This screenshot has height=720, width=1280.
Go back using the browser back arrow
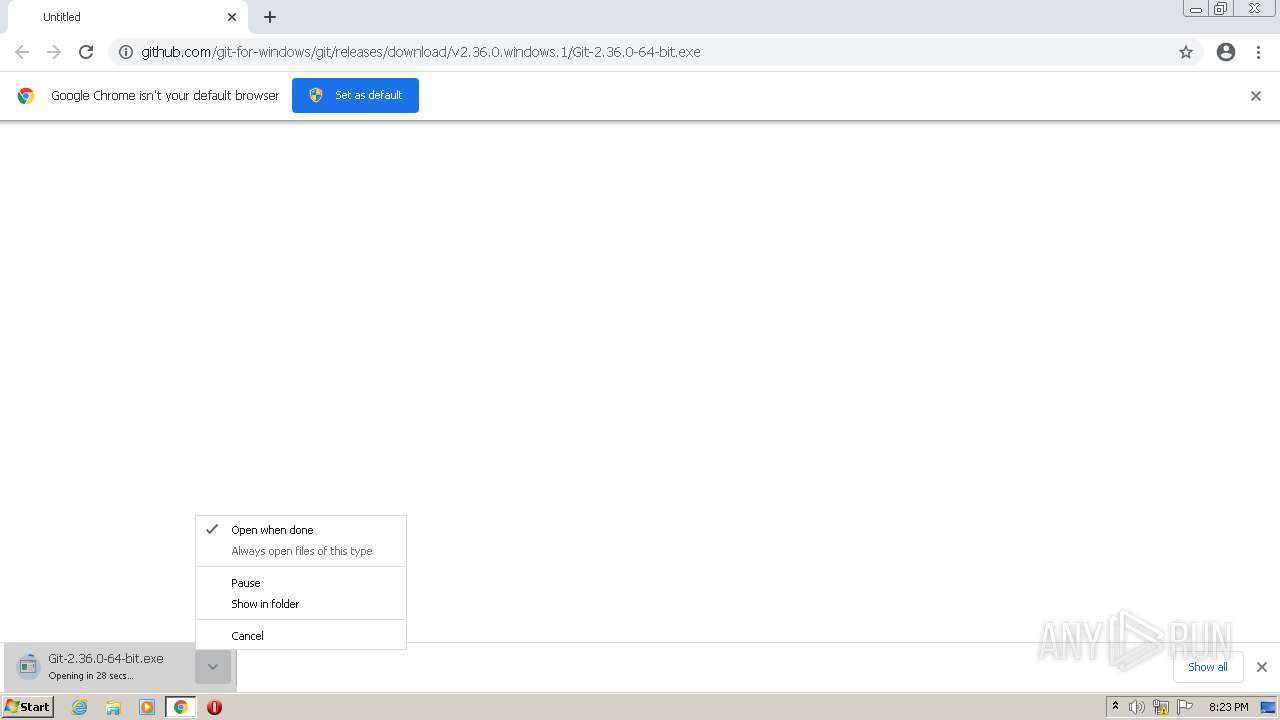coord(22,52)
